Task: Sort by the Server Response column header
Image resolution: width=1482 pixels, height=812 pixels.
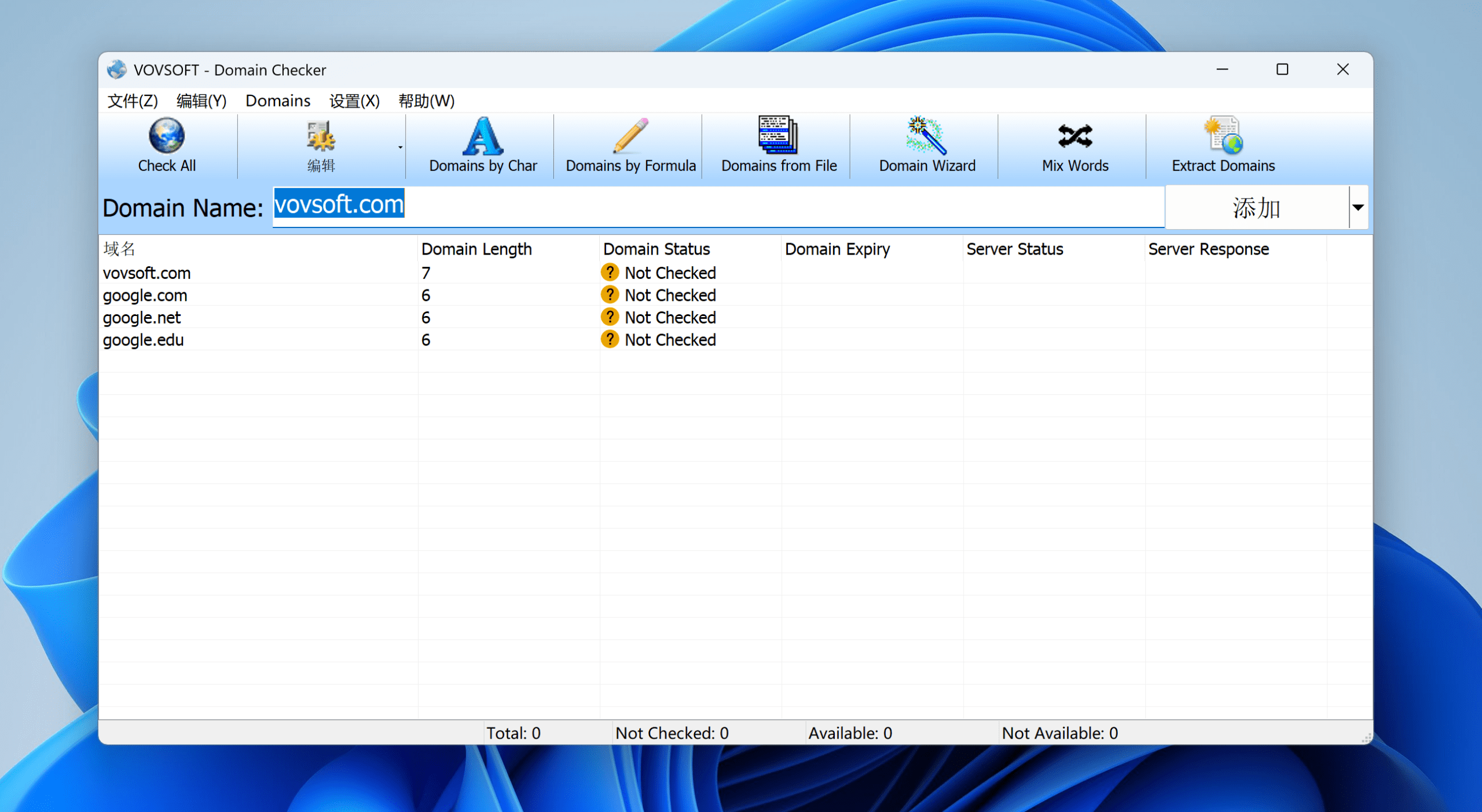Action: point(1235,249)
